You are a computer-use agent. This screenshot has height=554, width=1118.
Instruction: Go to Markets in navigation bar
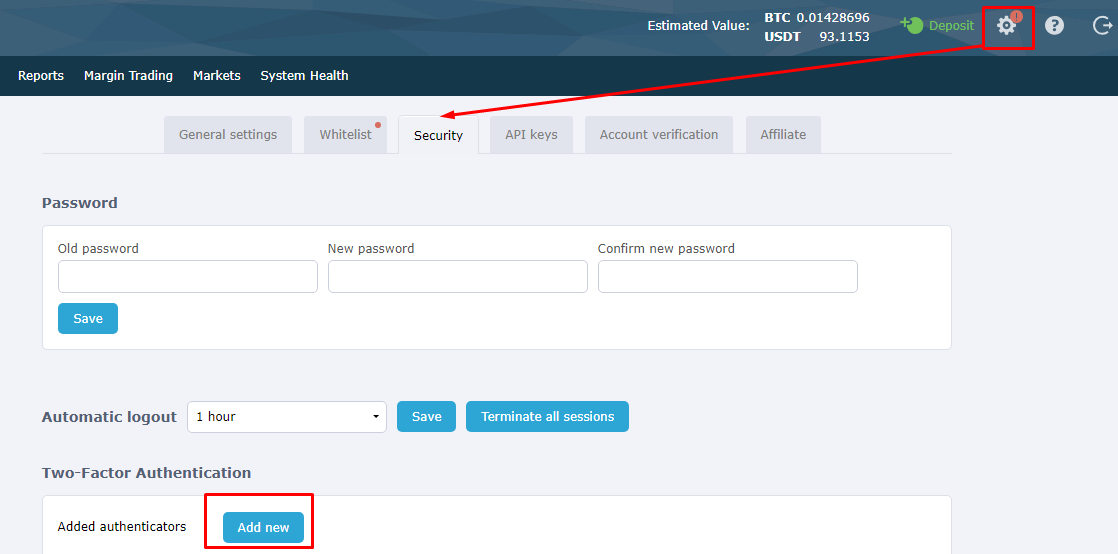(217, 76)
